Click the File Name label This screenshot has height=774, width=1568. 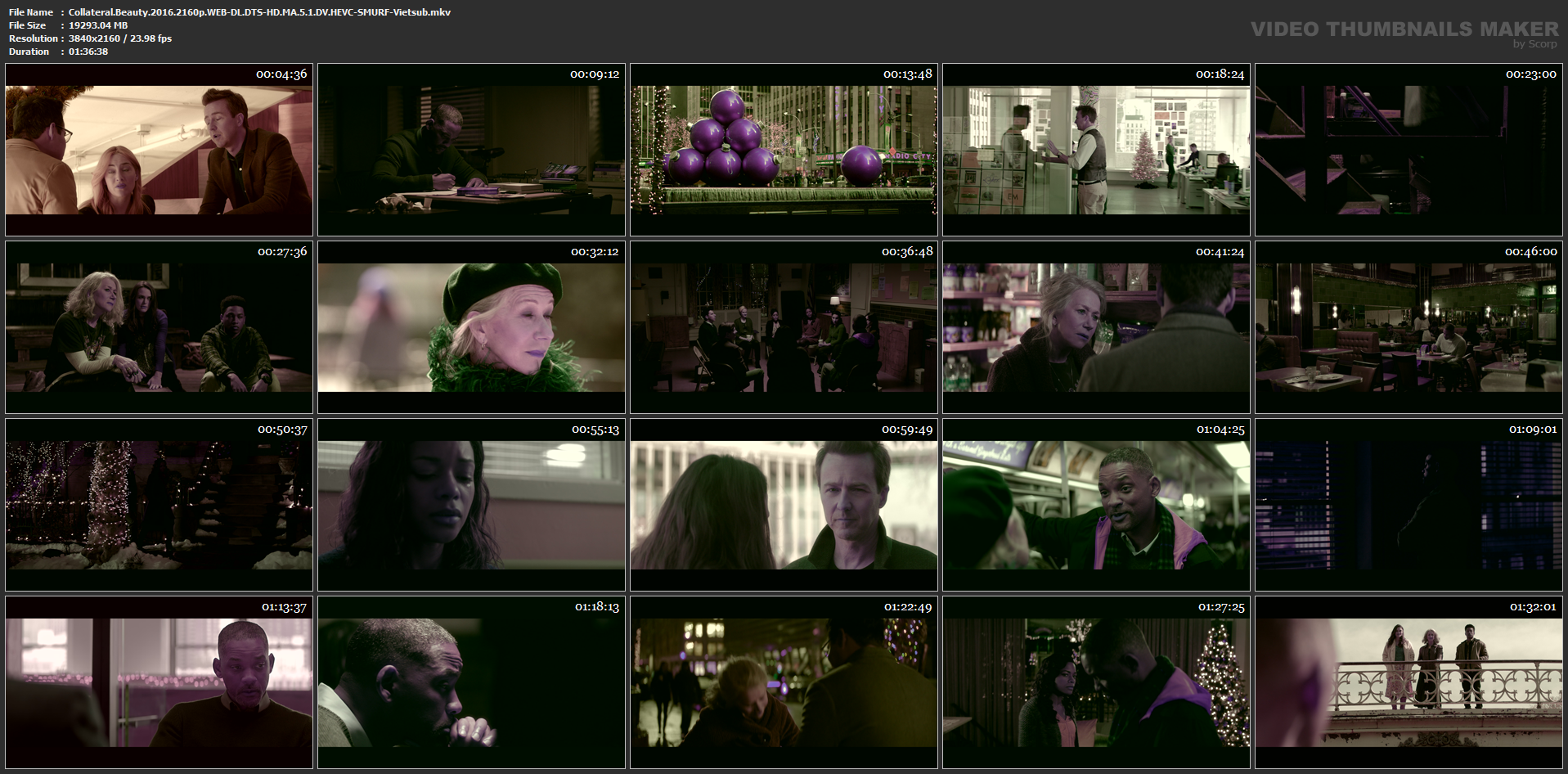[x=31, y=12]
